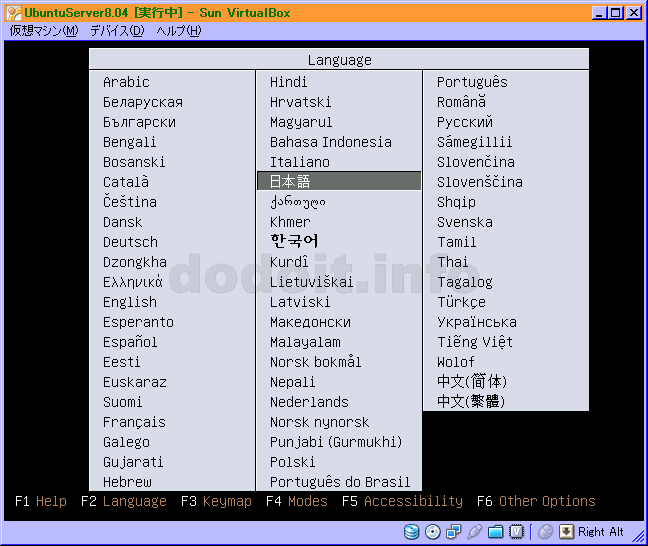Select Magyarul language
Screen dimensions: 648x546
point(301,122)
